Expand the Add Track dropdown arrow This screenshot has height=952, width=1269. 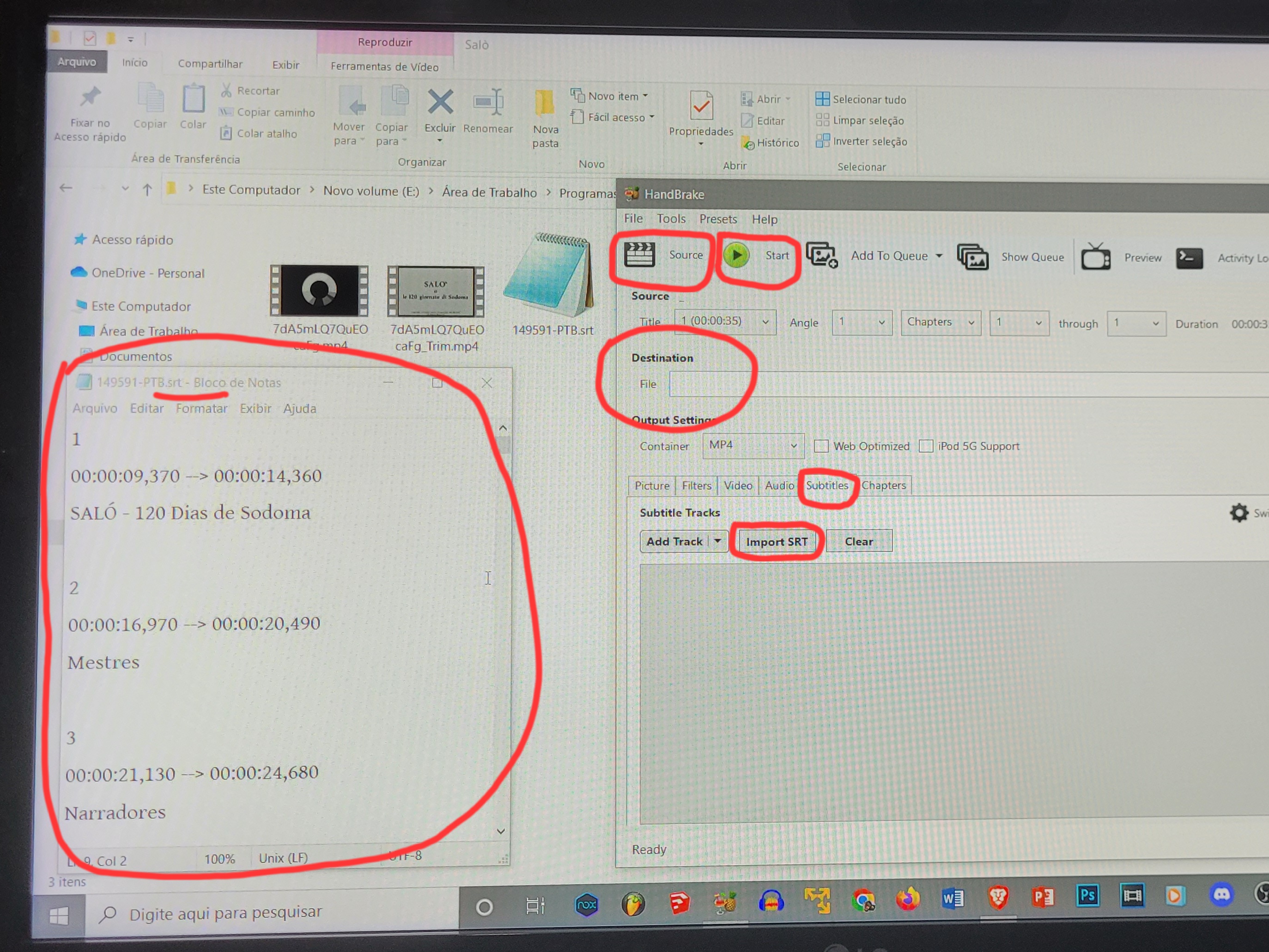click(x=717, y=541)
